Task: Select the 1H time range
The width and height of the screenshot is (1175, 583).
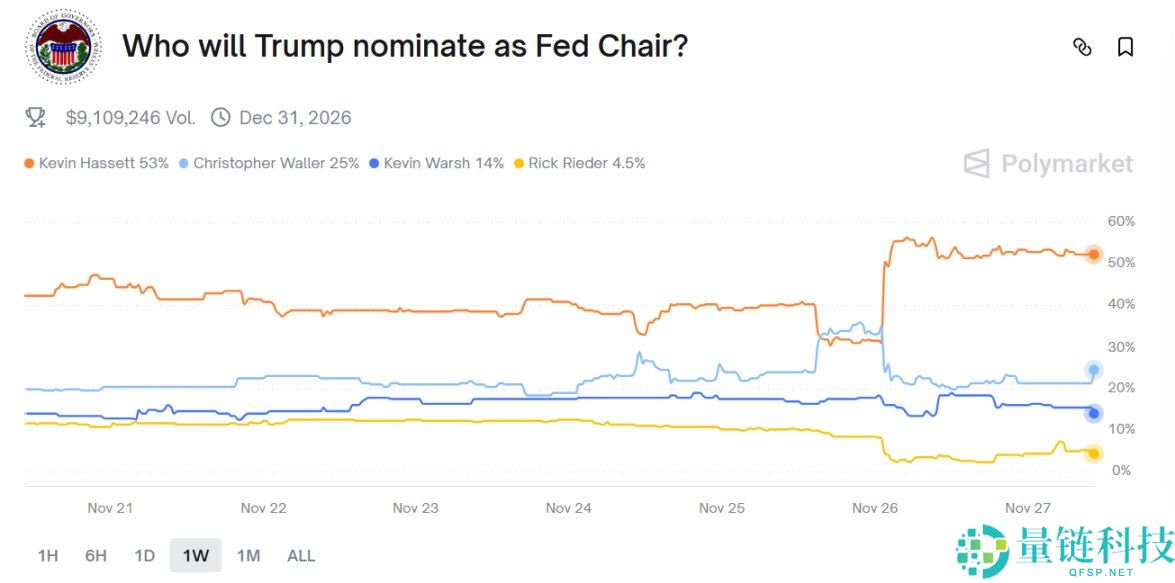Action: [x=47, y=555]
